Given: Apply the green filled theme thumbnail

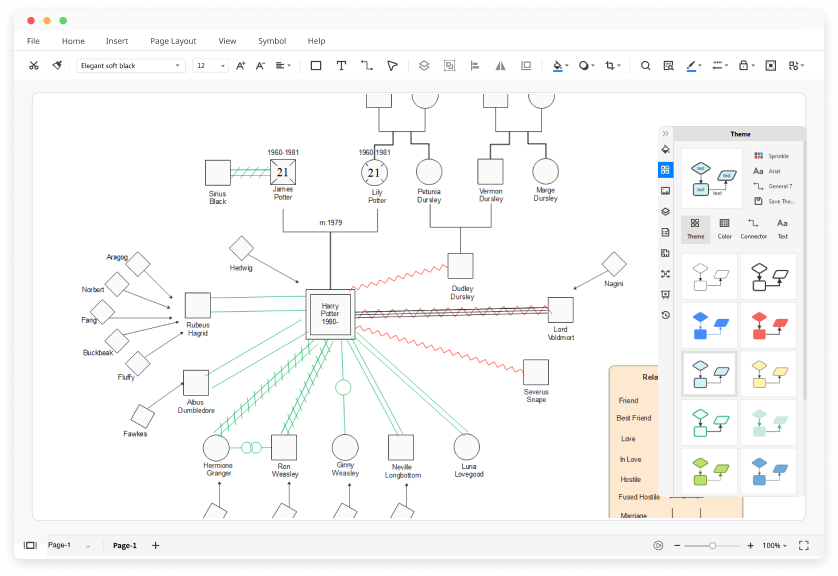Looking at the screenshot, I should pos(710,471).
